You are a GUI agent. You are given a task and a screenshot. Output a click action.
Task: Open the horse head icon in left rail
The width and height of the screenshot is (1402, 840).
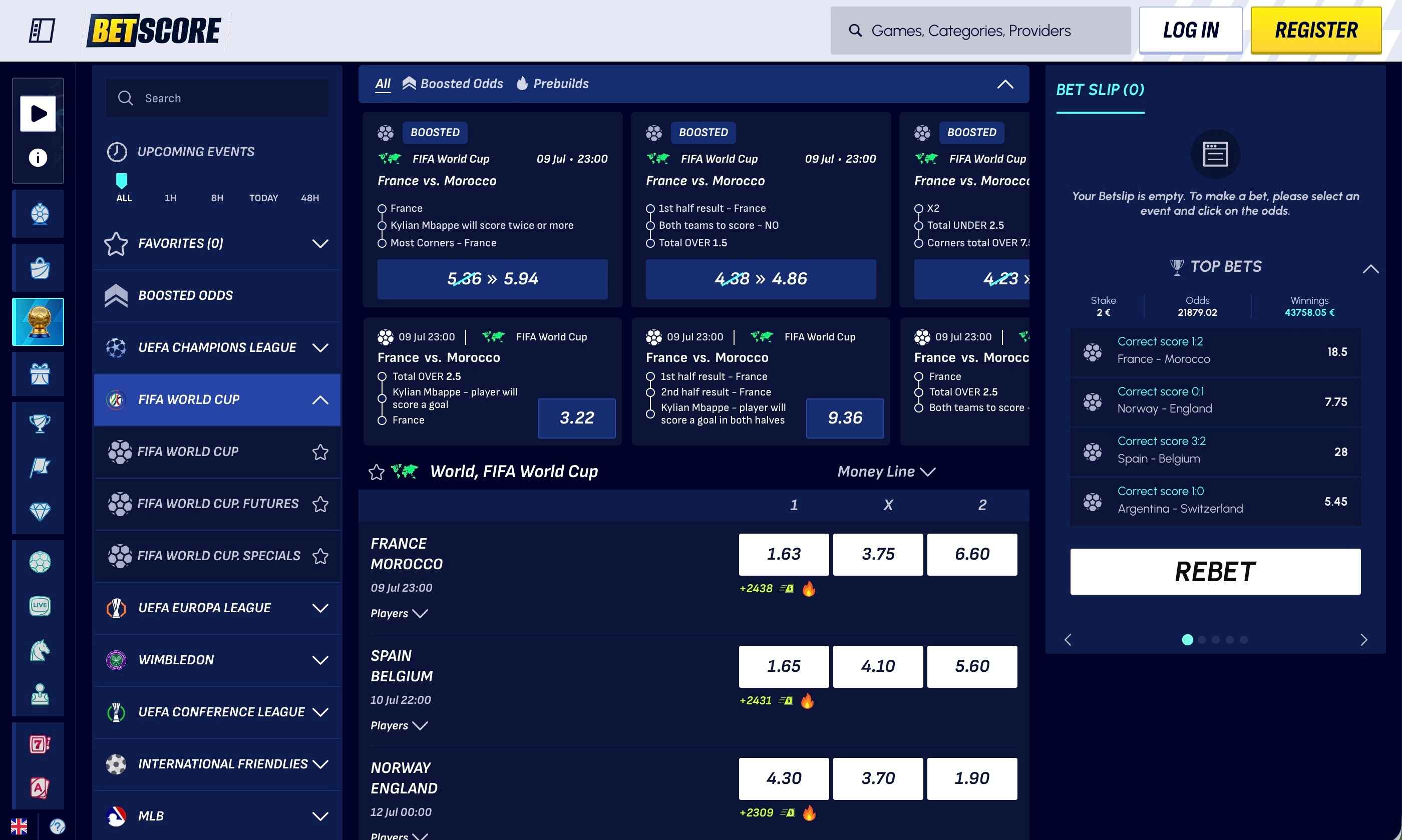coord(40,650)
